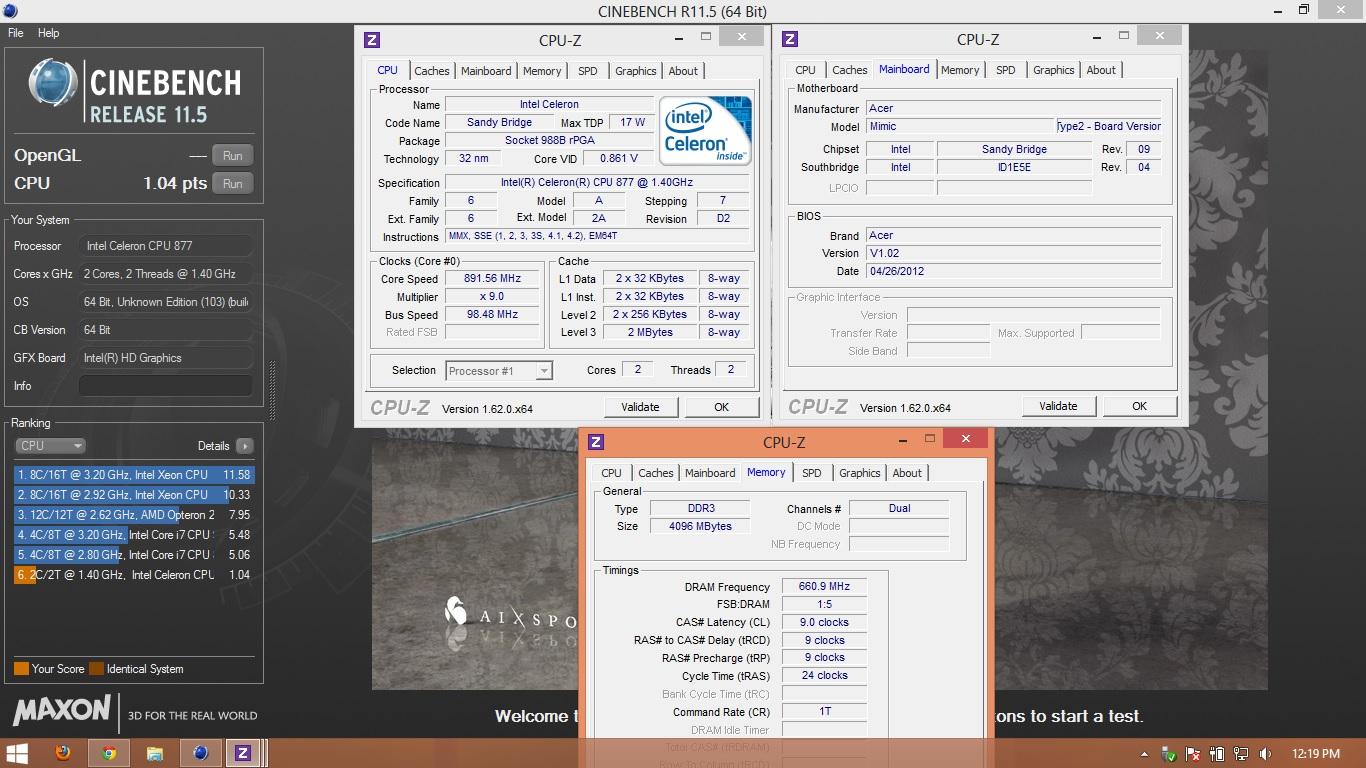The image size is (1366, 768).
Task: Switch to Memory tab in the CPU-Z CPU window
Action: pyautogui.click(x=542, y=71)
